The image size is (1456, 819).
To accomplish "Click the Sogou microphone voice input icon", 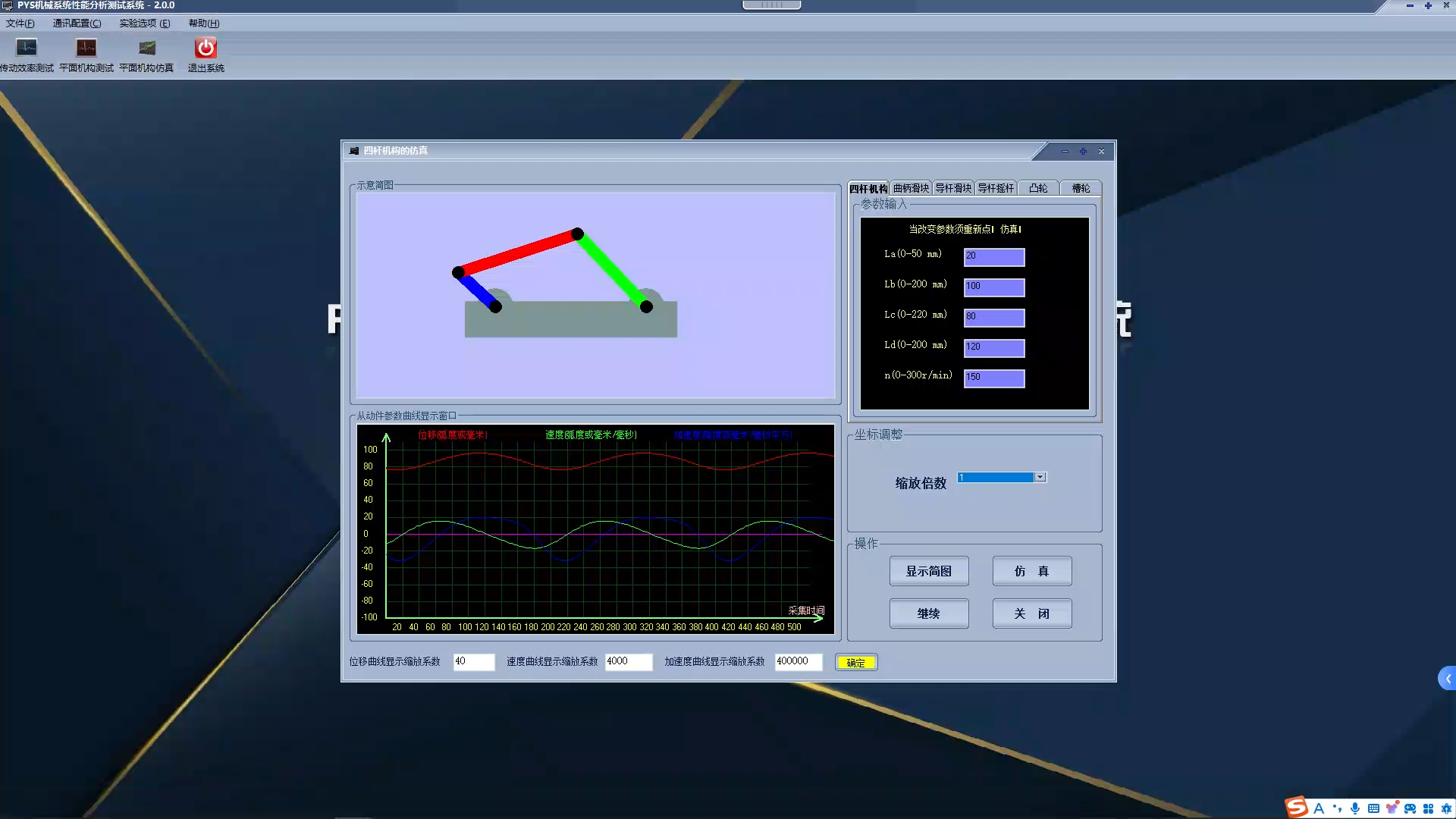I will point(1355,808).
